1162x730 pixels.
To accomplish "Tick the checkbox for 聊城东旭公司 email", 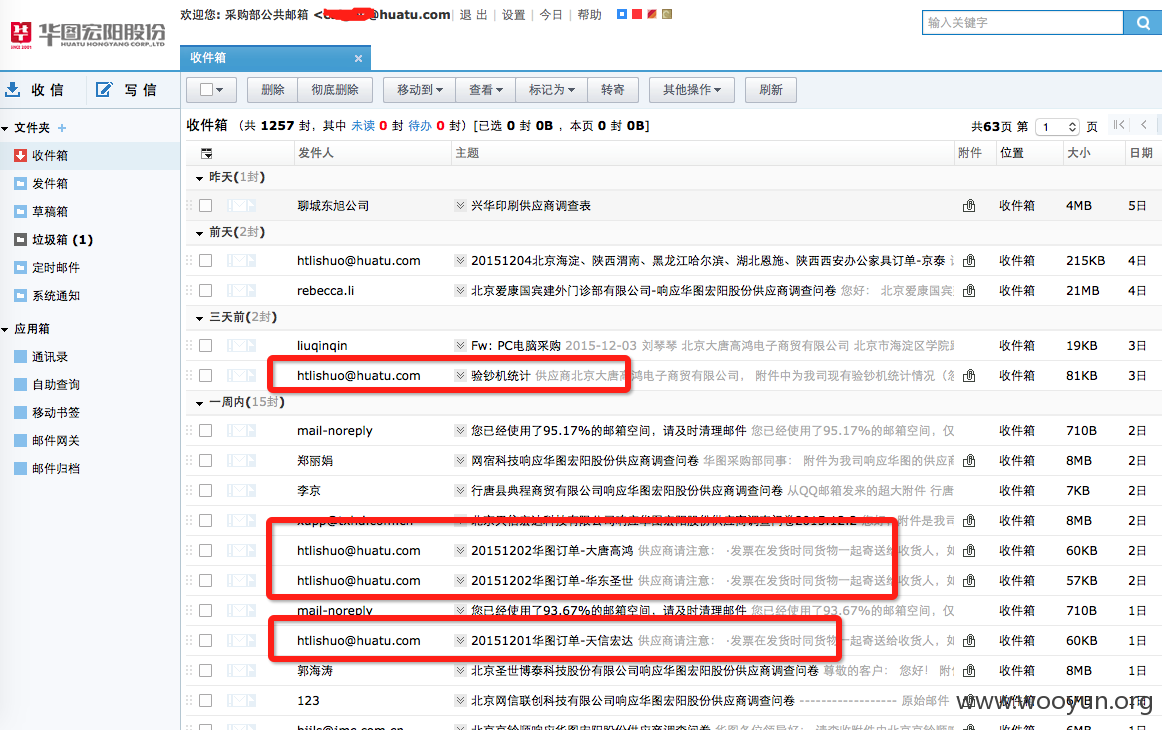I will point(206,206).
